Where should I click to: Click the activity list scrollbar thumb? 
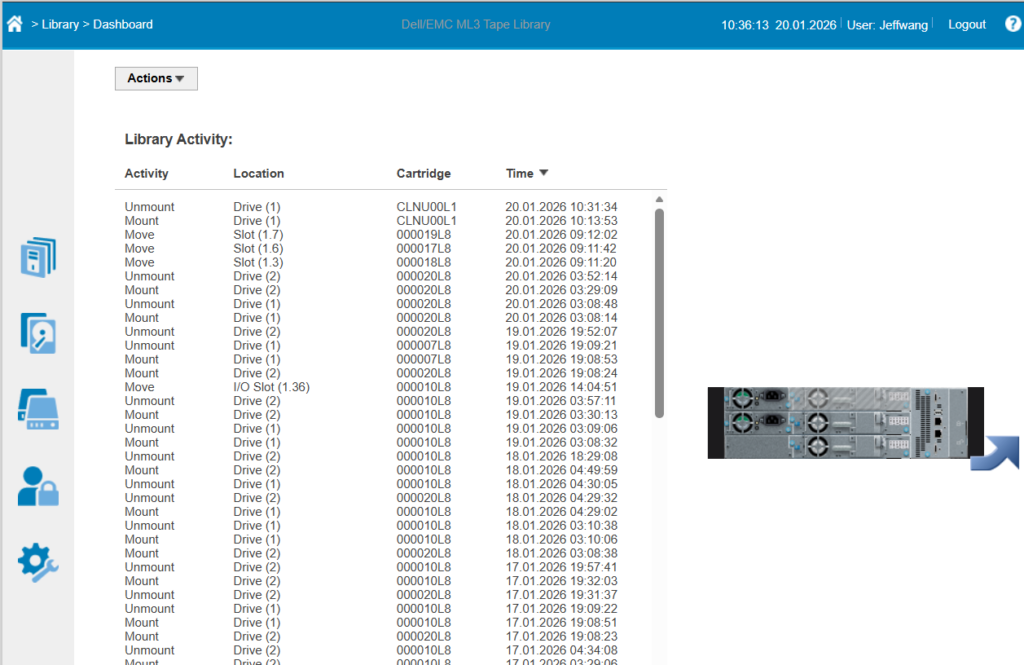click(x=659, y=310)
